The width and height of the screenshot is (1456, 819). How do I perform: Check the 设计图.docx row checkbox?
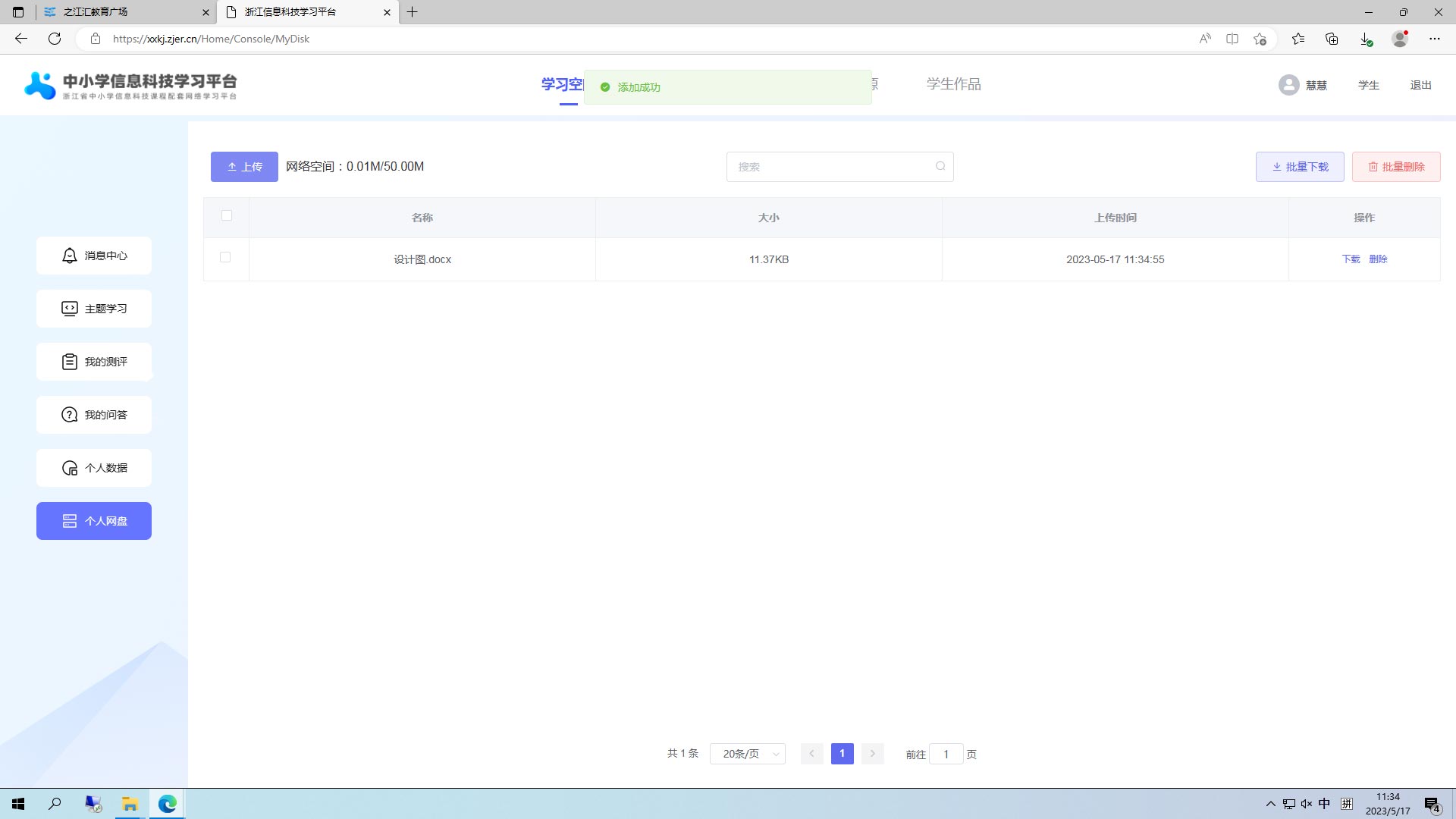(225, 257)
